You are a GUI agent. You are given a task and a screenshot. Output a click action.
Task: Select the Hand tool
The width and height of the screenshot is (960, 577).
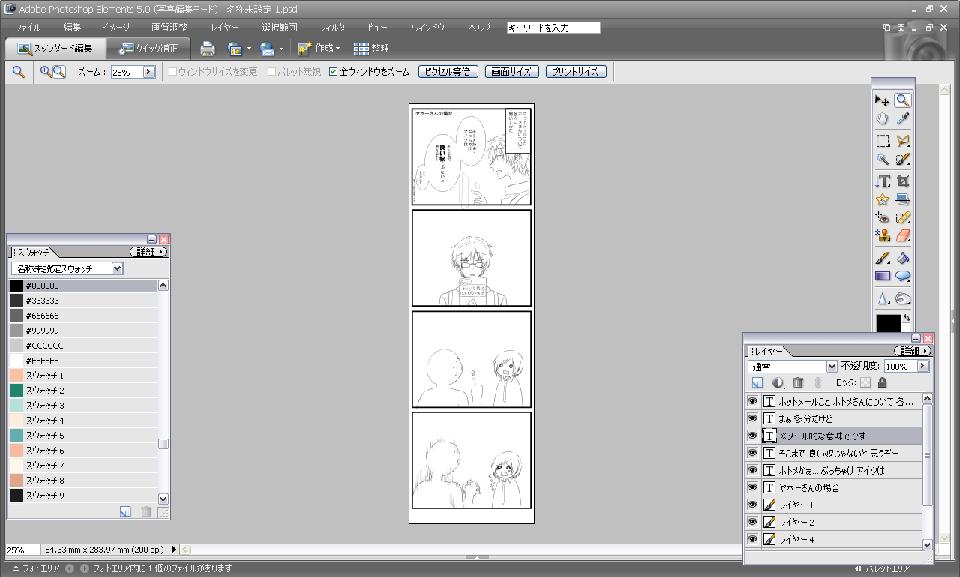pyautogui.click(x=882, y=119)
